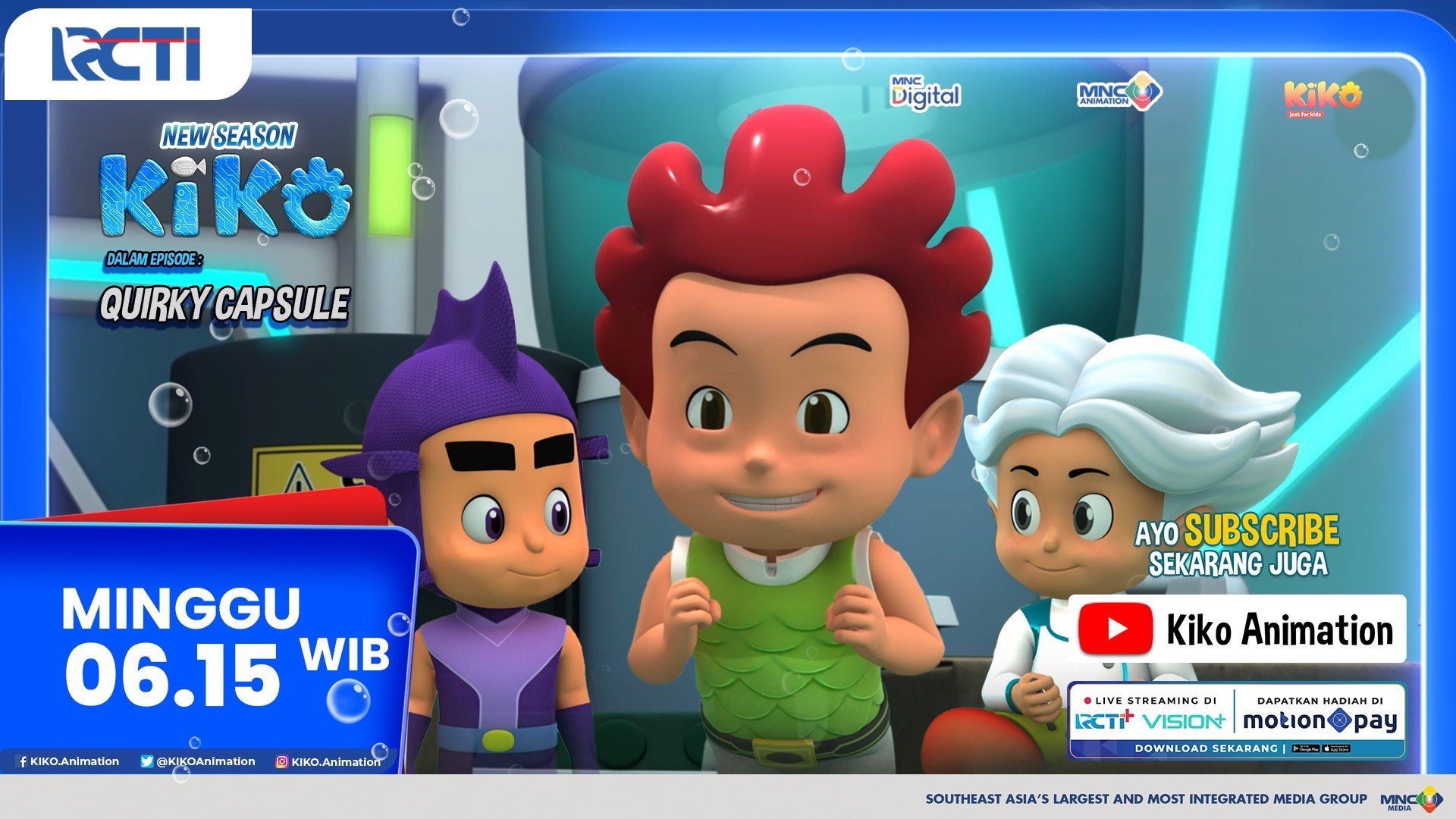Click the Instagram KIKO.Animation handle

pyautogui.click(x=328, y=761)
